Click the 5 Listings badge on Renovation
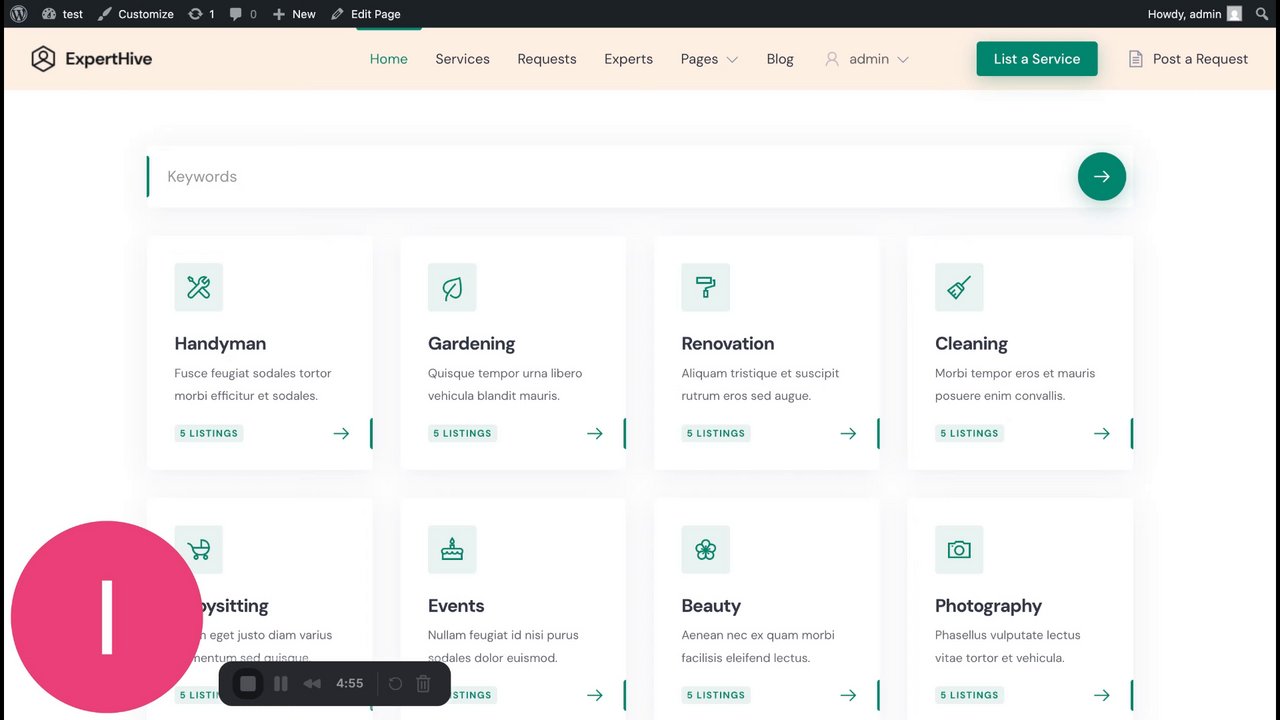Image resolution: width=1280 pixels, height=720 pixels. 716,433
